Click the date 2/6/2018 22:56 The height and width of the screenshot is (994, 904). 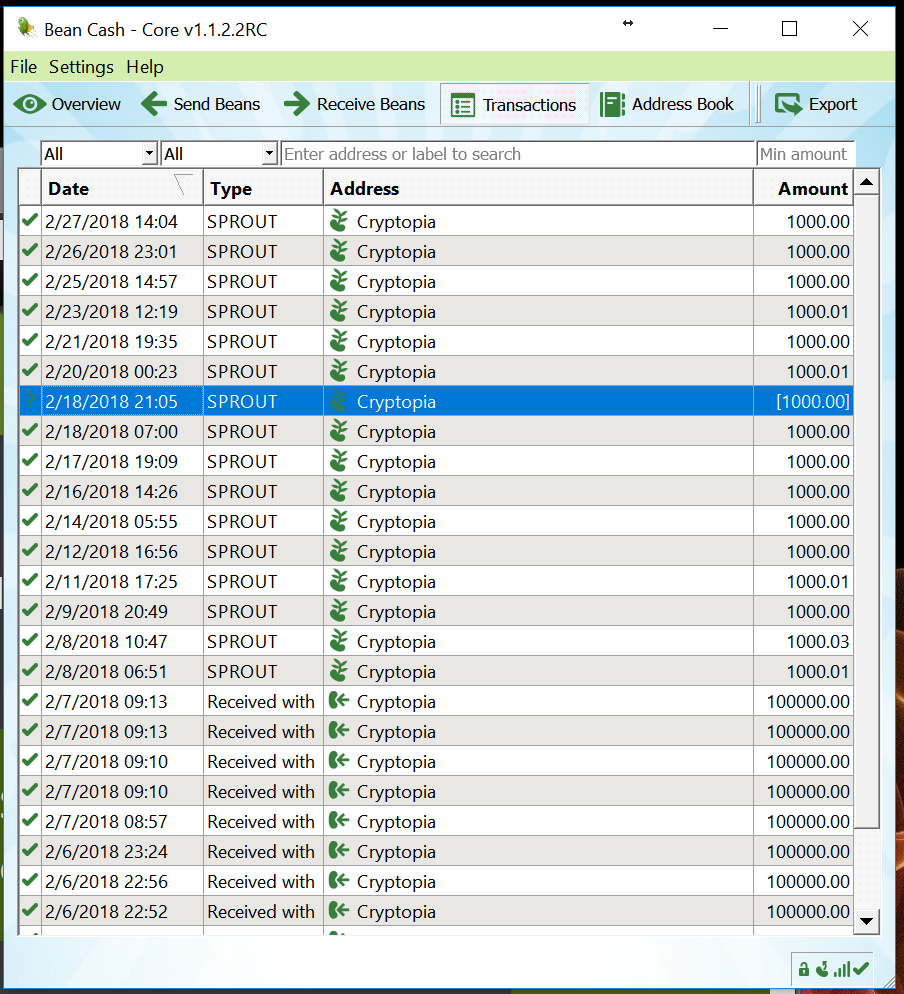click(x=107, y=881)
